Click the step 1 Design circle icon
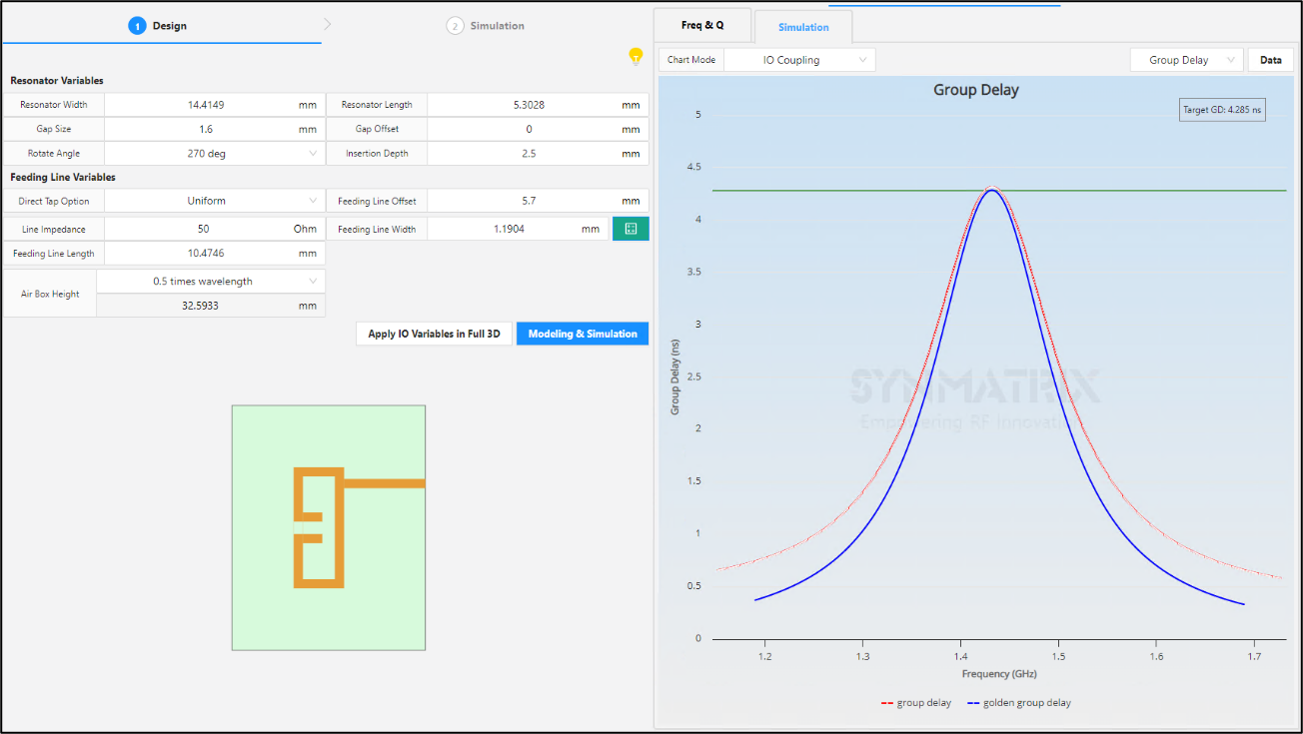The image size is (1303, 734). click(x=137, y=26)
